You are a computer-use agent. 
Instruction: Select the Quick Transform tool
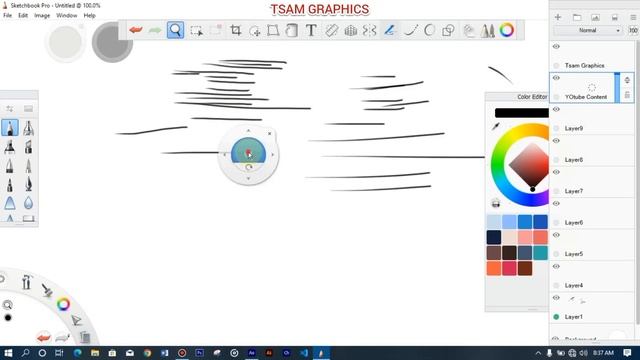(x=255, y=31)
